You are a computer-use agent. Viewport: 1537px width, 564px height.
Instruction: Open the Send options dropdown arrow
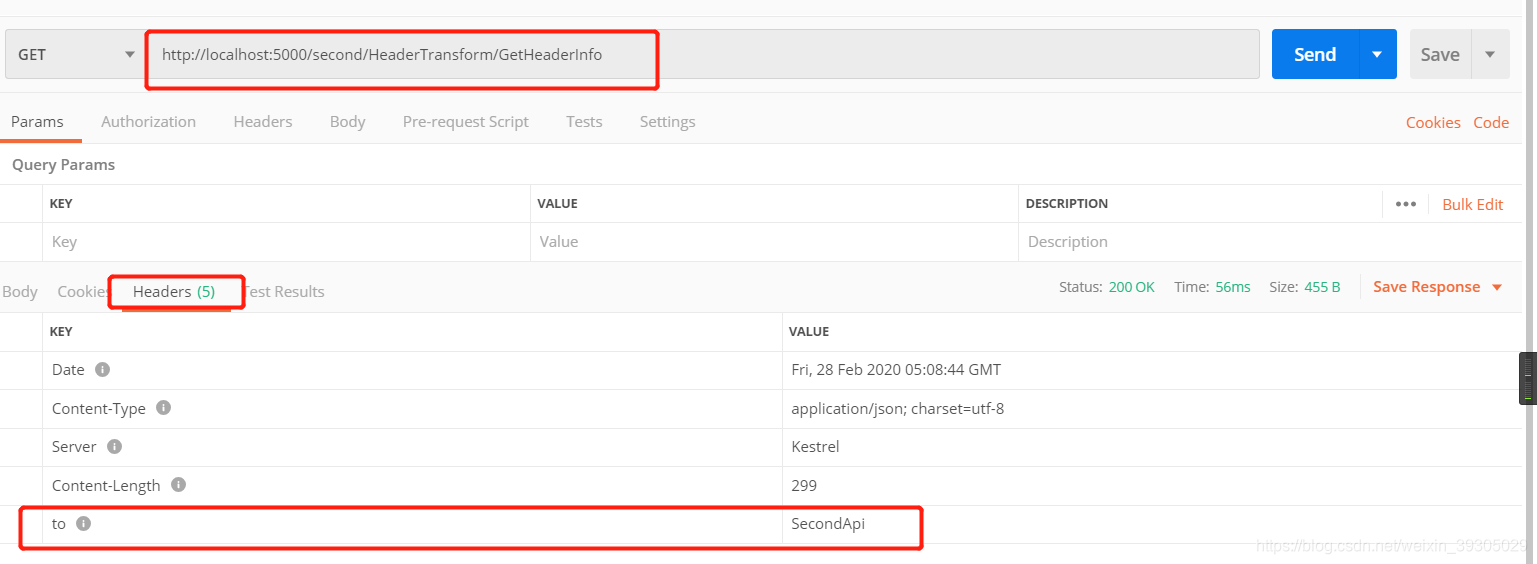(1377, 55)
